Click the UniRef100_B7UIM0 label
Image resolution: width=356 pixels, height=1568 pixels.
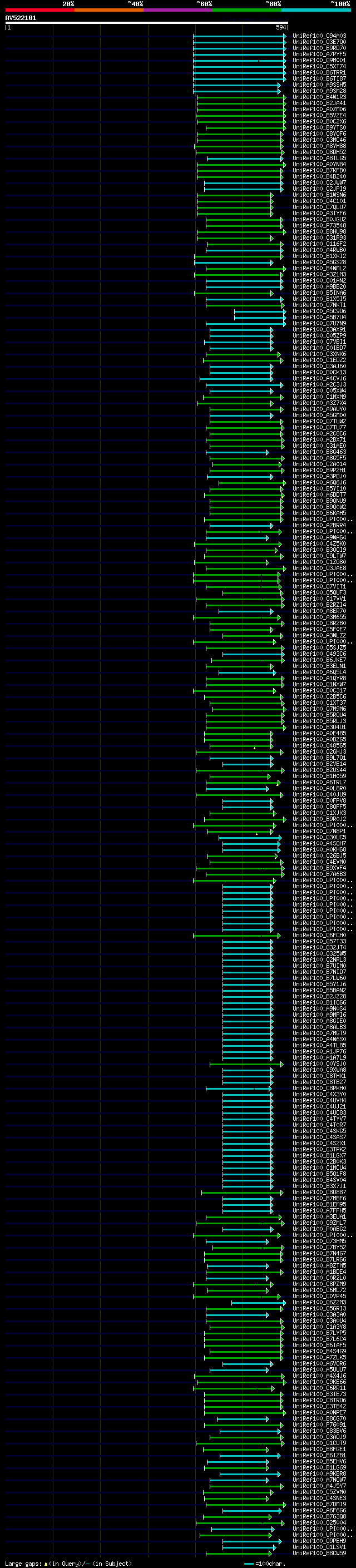point(319,966)
